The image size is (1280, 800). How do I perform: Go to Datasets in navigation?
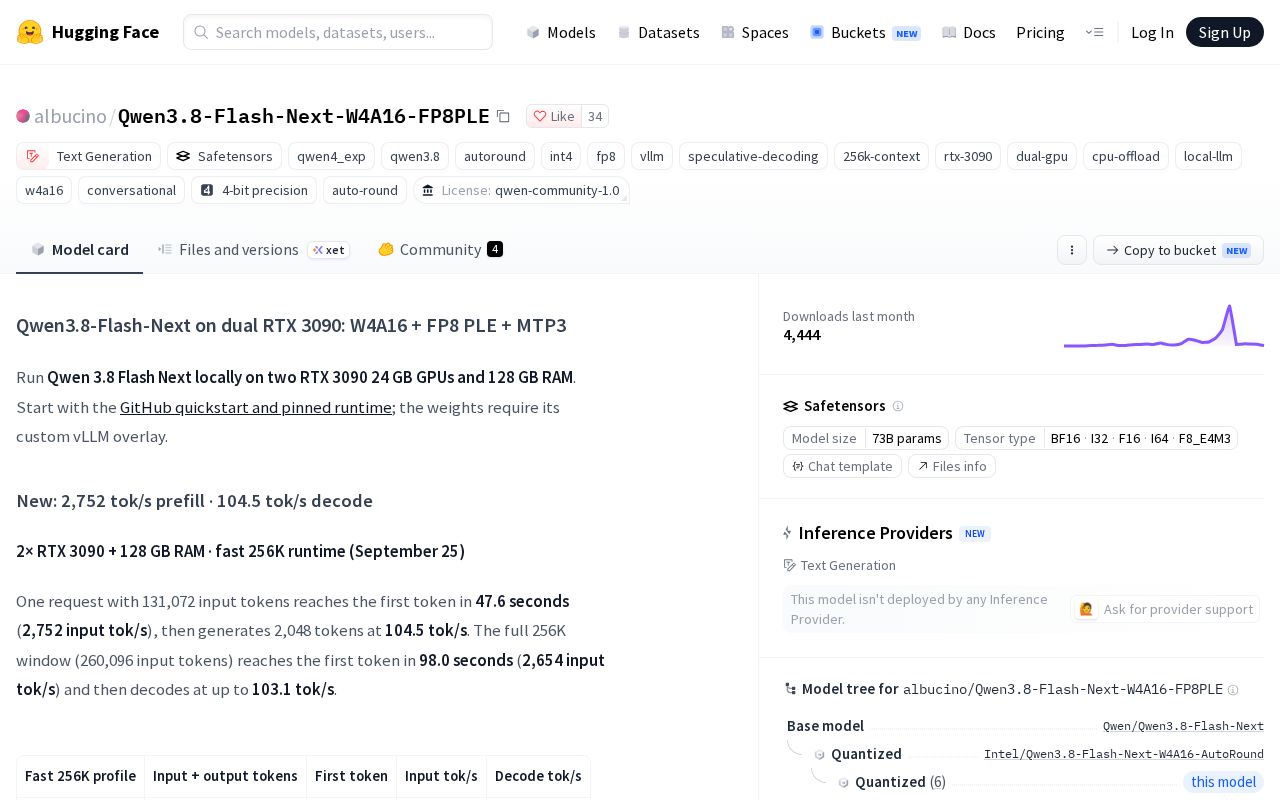pyautogui.click(x=658, y=32)
